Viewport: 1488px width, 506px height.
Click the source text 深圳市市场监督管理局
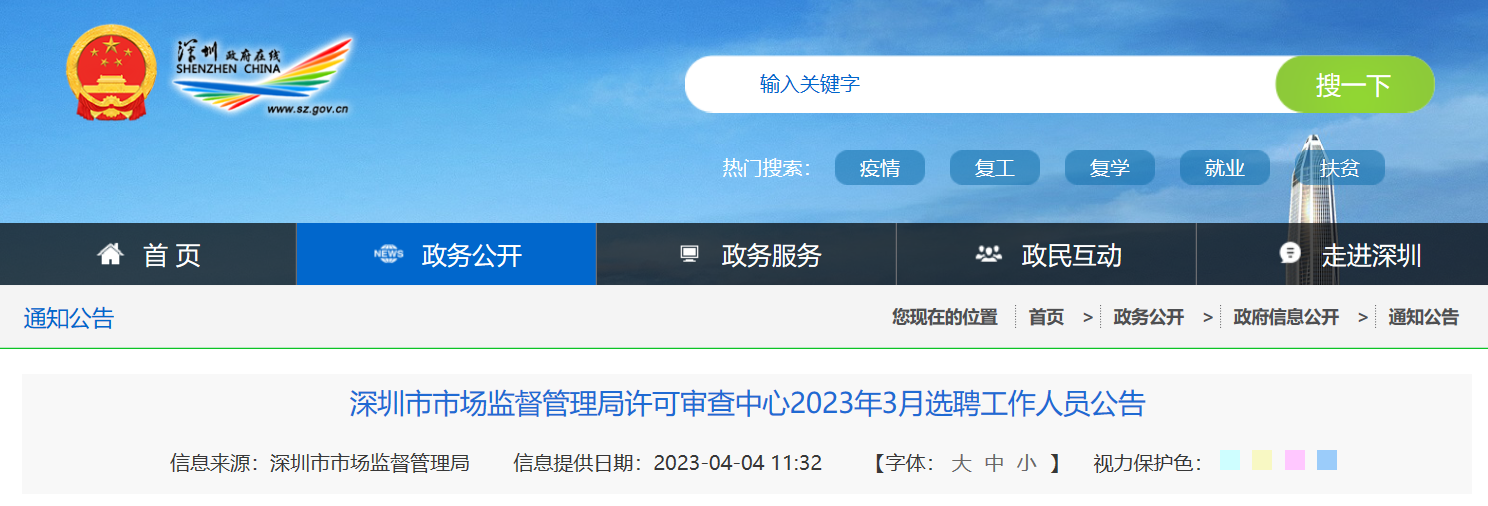[x=369, y=463]
